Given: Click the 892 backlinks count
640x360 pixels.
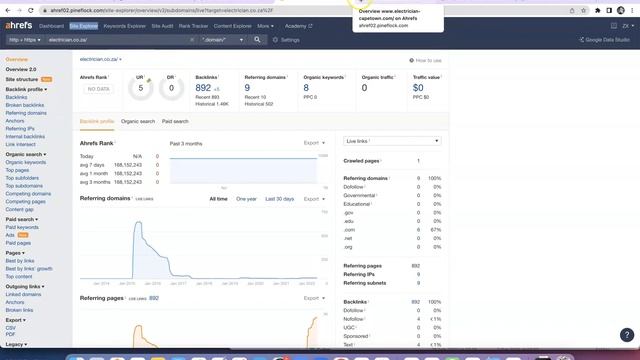Looking at the screenshot, I should click(x=203, y=88).
